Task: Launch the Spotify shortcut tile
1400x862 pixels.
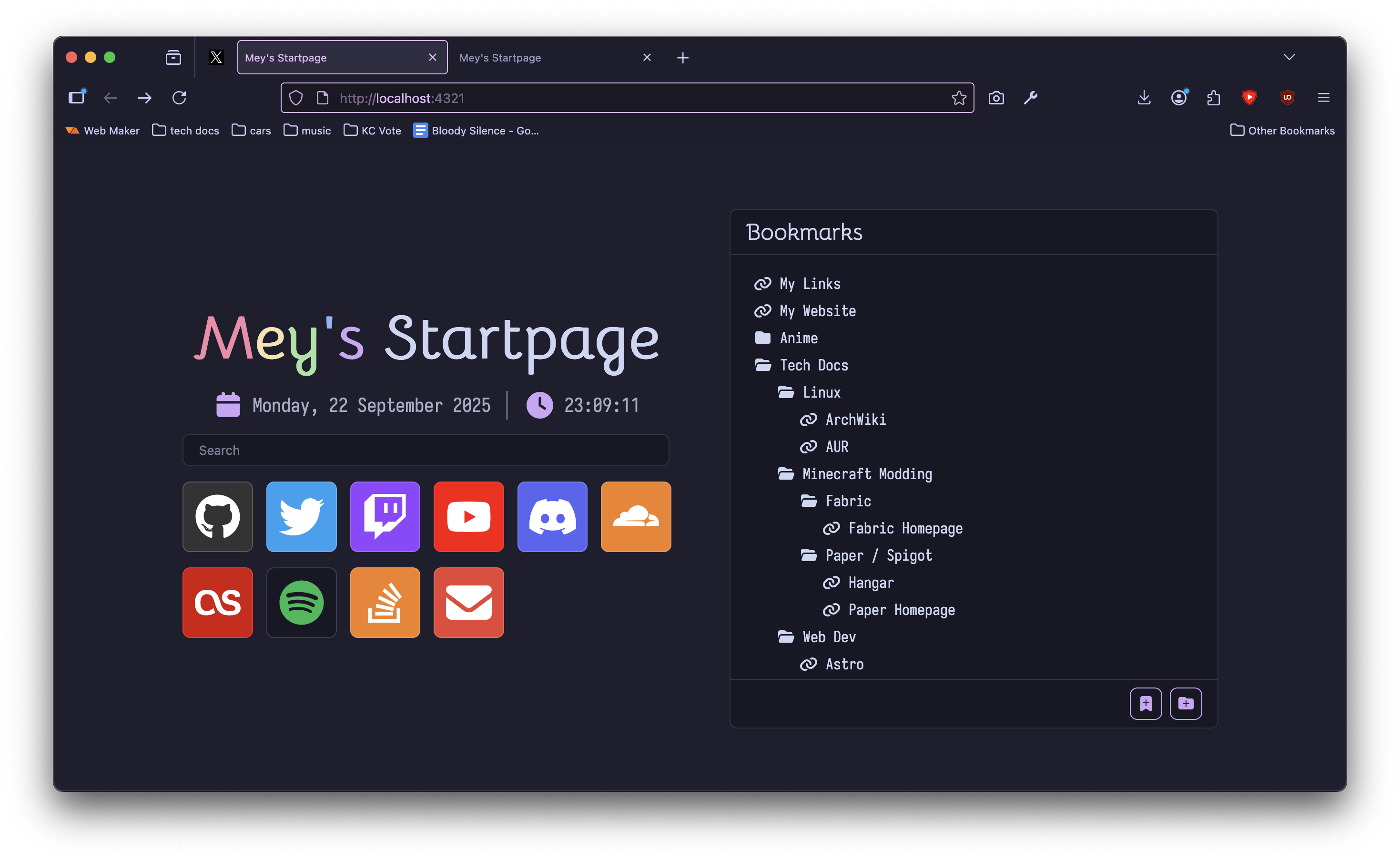Action: coord(301,602)
